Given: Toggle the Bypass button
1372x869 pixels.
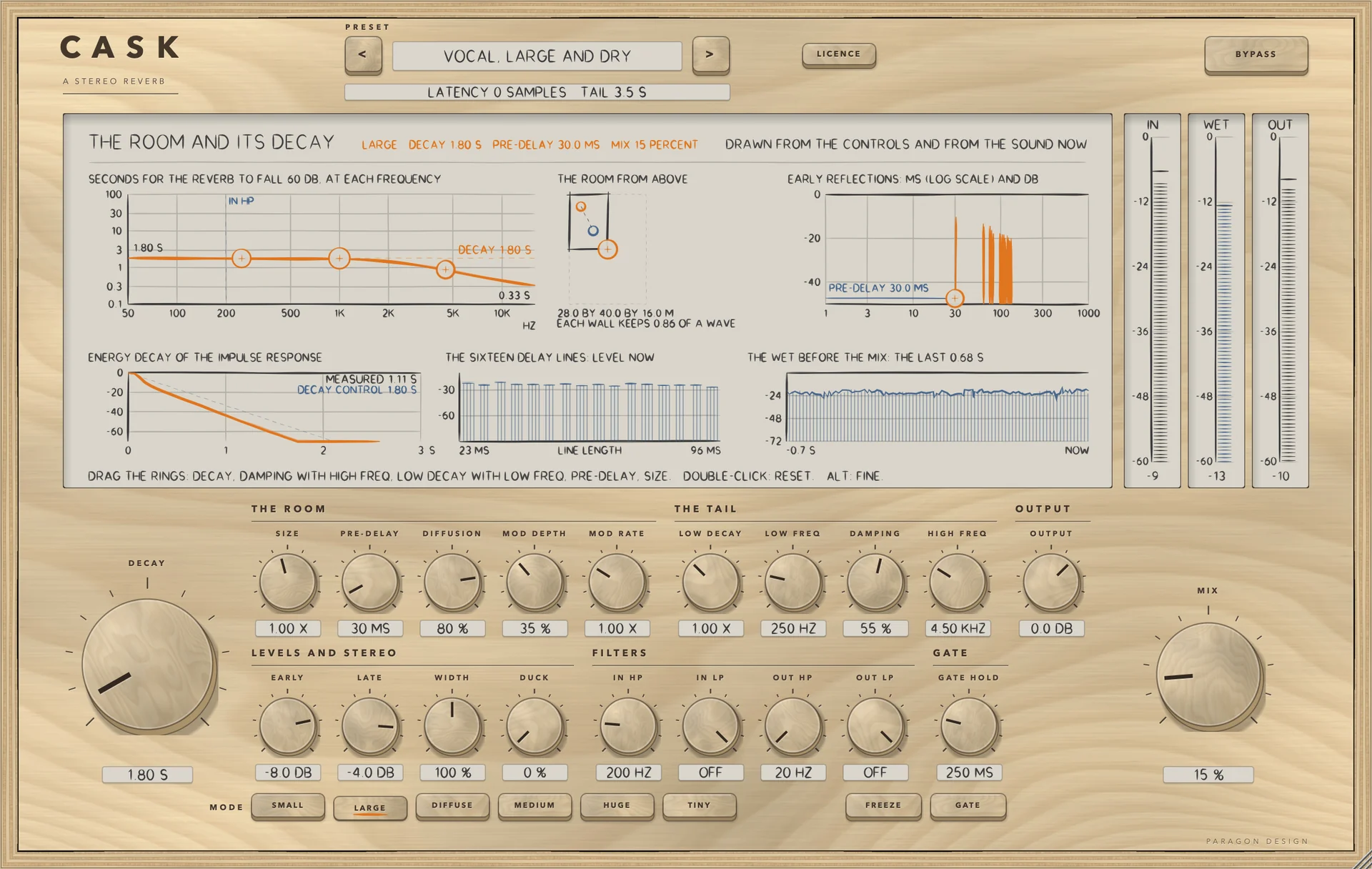Looking at the screenshot, I should click(1256, 54).
